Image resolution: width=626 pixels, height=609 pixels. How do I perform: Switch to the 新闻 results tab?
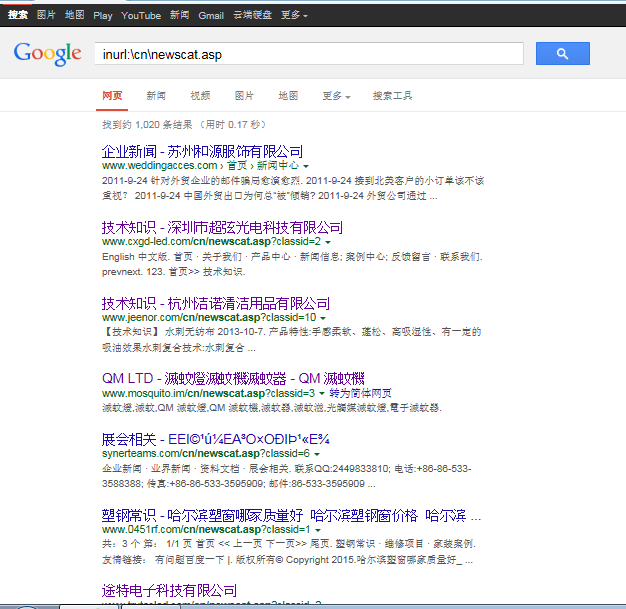(x=156, y=96)
